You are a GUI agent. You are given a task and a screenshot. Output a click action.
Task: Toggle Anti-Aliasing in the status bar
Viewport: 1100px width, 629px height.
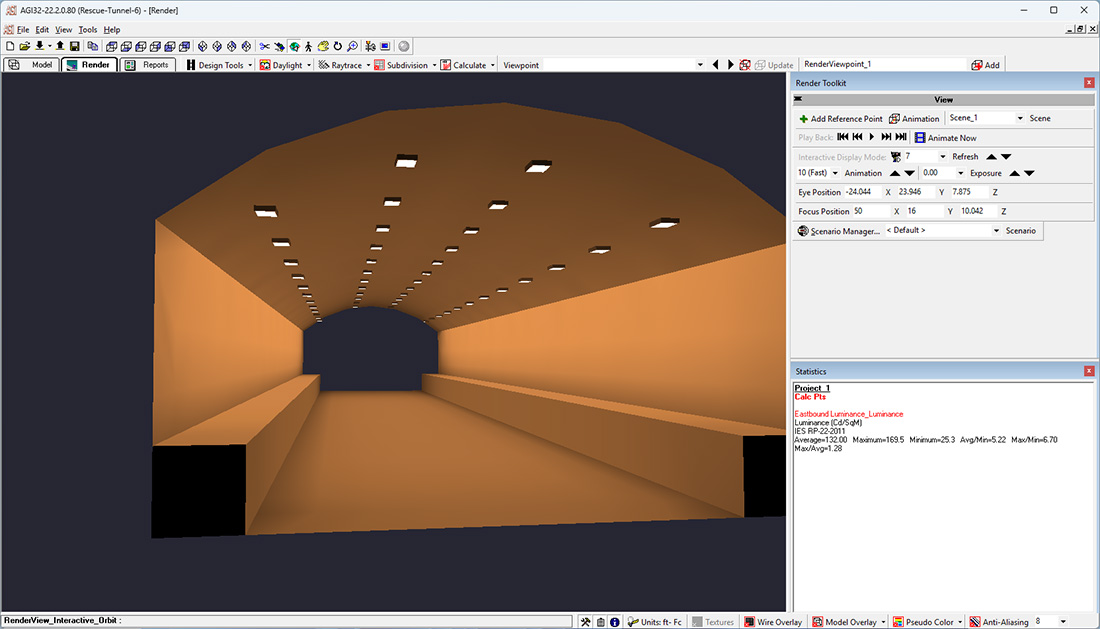click(x=999, y=622)
